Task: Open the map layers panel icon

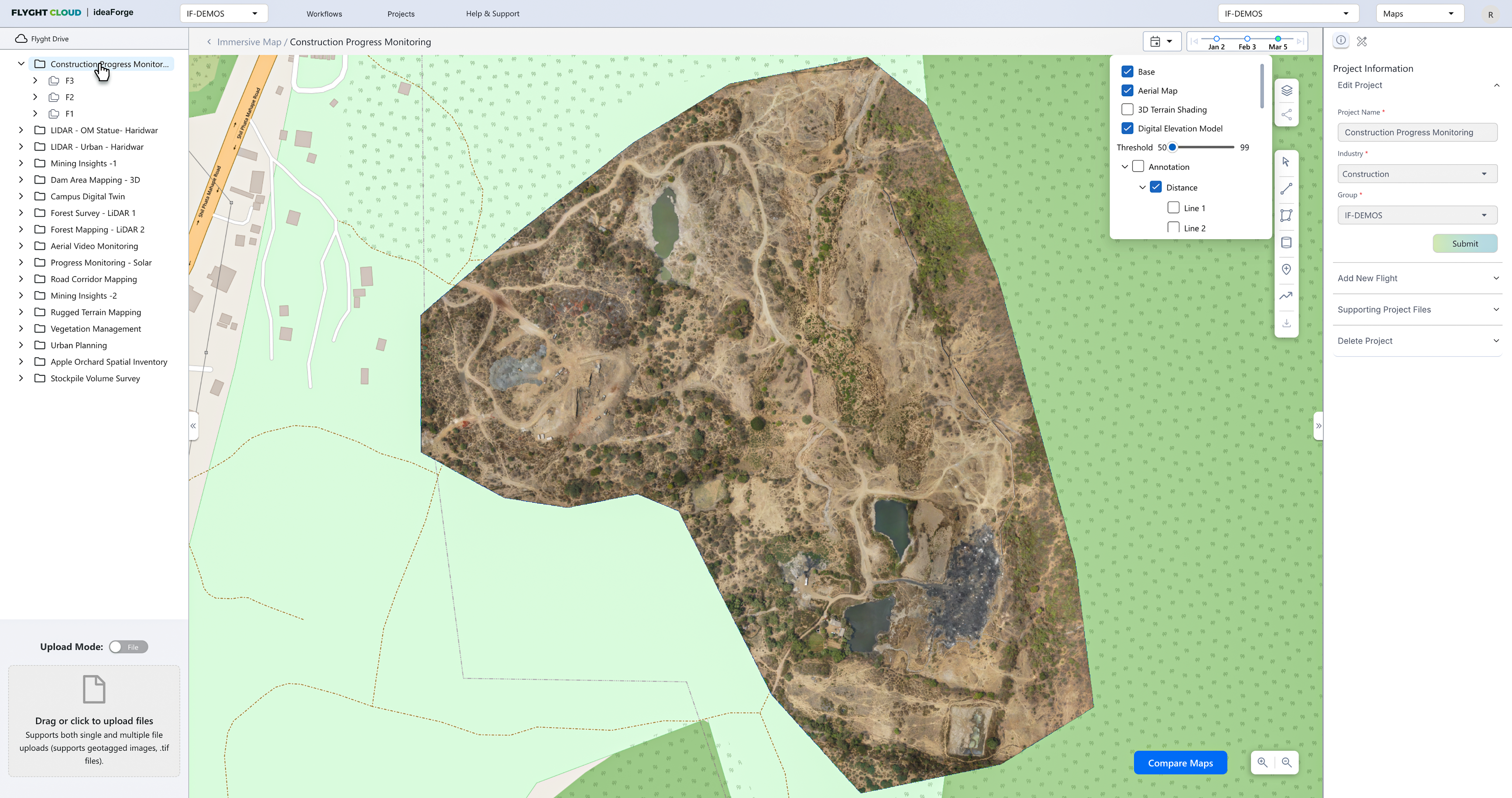Action: point(1286,90)
